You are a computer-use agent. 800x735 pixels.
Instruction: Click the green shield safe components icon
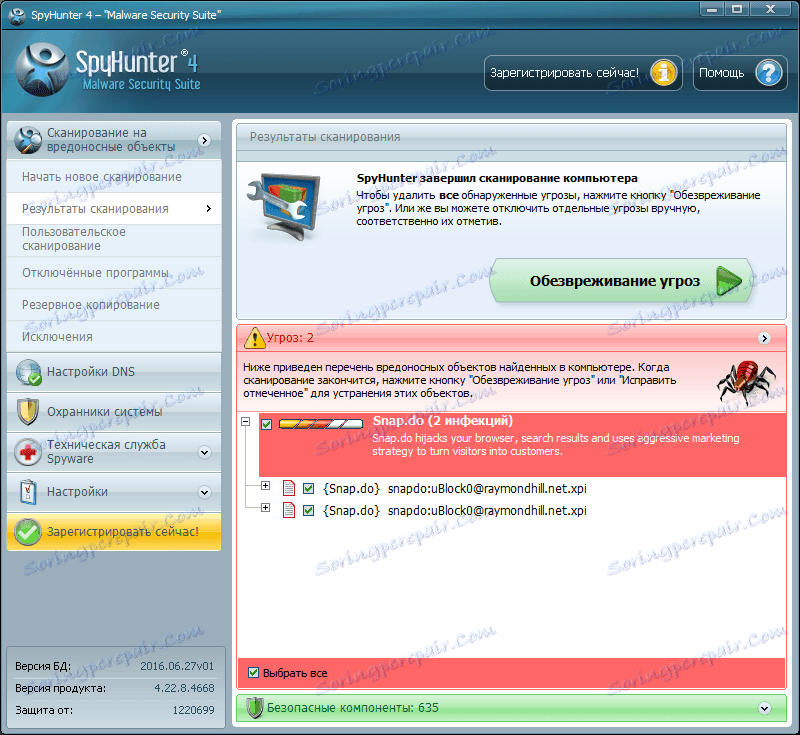(254, 708)
